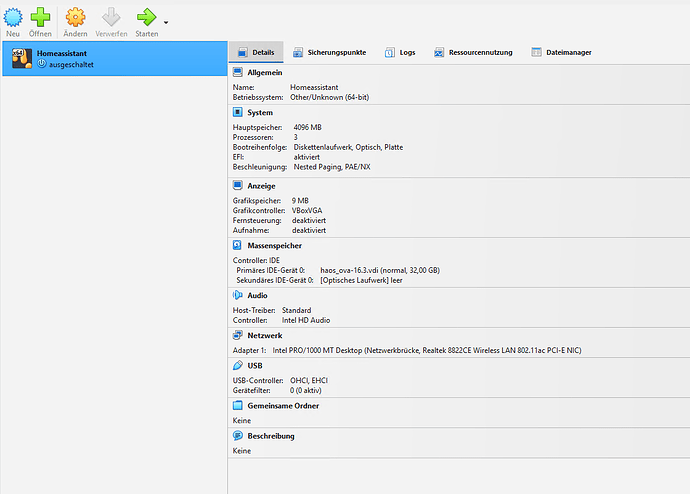
Task: Select the Homeassistant VM in the list
Action: [x=115, y=59]
